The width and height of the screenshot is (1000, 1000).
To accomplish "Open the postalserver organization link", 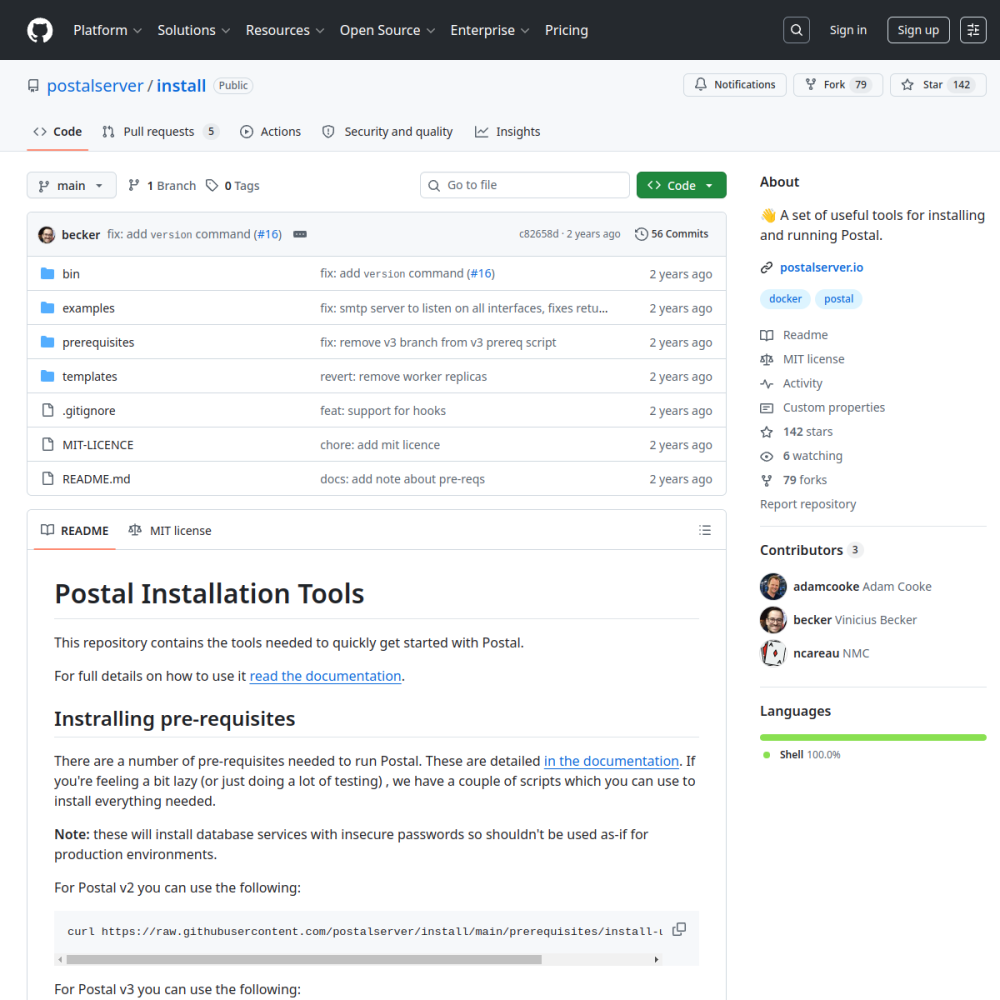I will pyautogui.click(x=95, y=85).
